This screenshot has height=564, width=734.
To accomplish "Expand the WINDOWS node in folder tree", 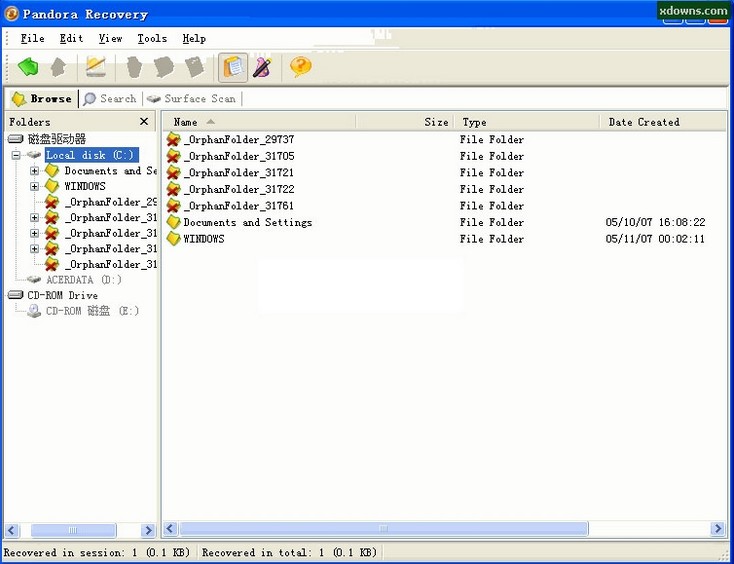I will (35, 186).
